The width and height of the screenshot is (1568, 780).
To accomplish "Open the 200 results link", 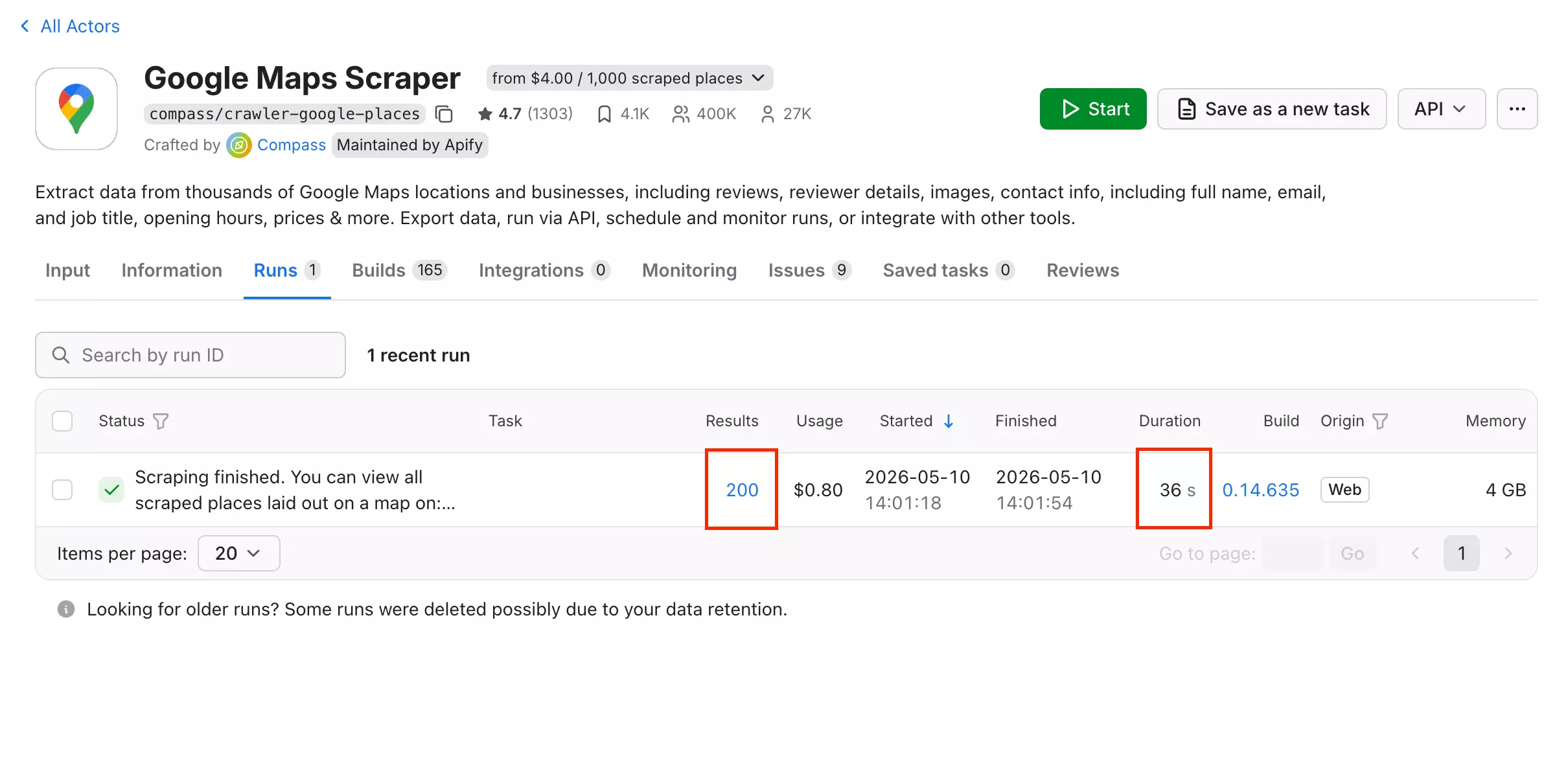I will [742, 490].
